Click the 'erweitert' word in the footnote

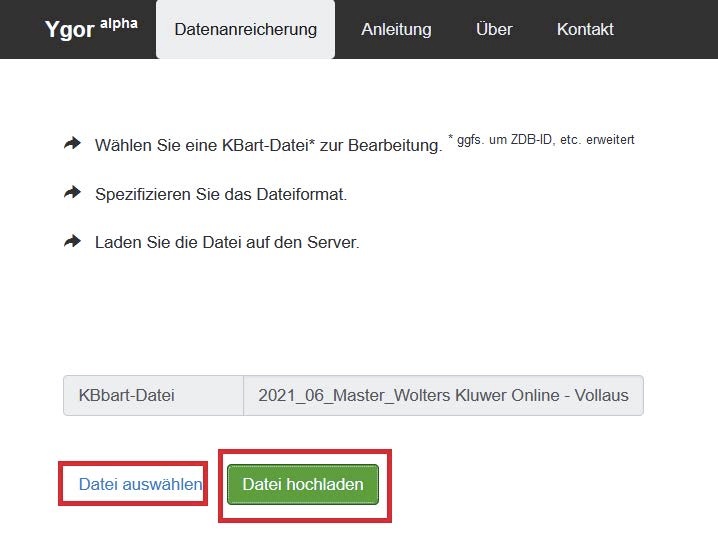pos(609,140)
